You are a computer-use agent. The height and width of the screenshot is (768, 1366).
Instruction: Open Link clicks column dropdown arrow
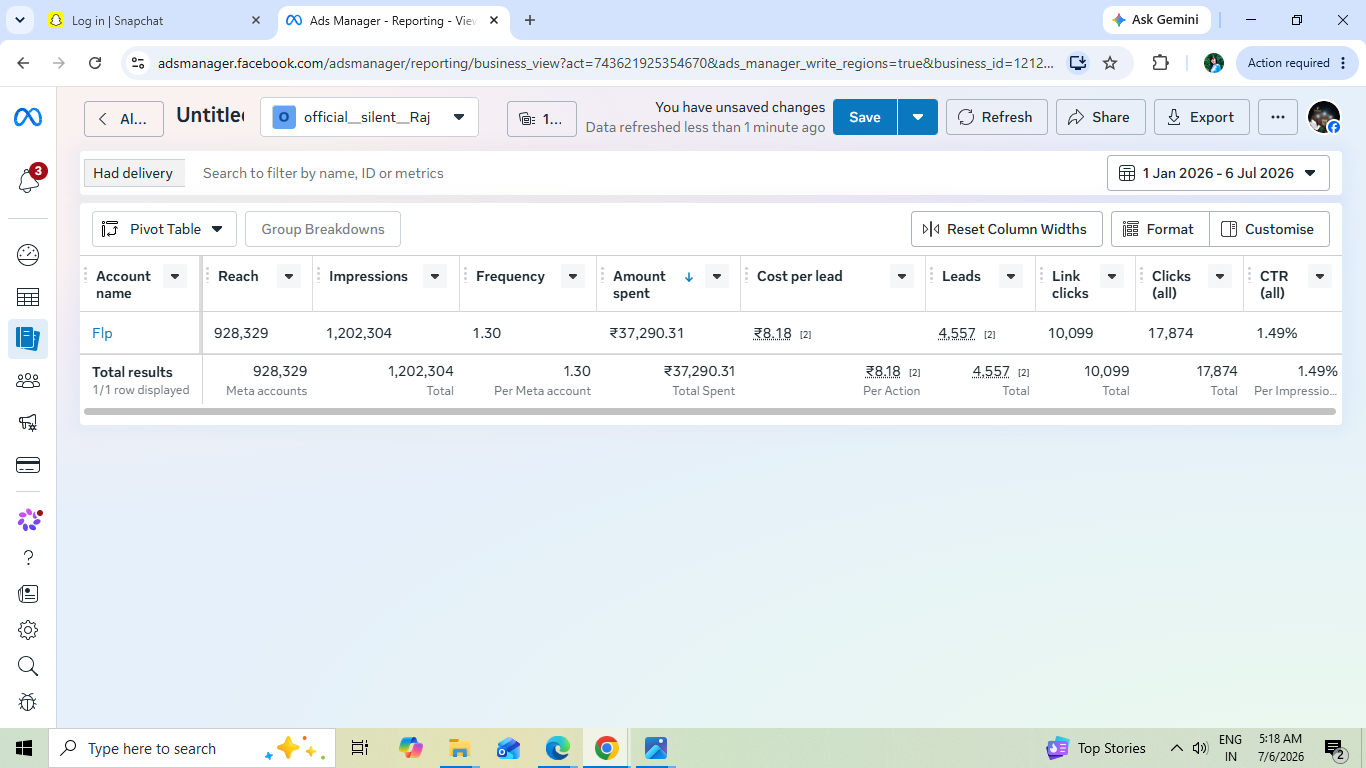pyautogui.click(x=1112, y=276)
